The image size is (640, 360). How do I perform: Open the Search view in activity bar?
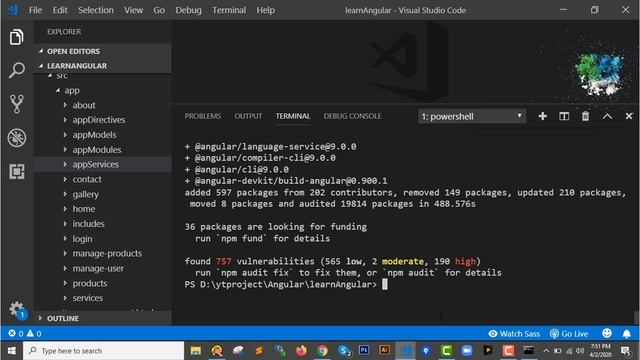tap(16, 70)
